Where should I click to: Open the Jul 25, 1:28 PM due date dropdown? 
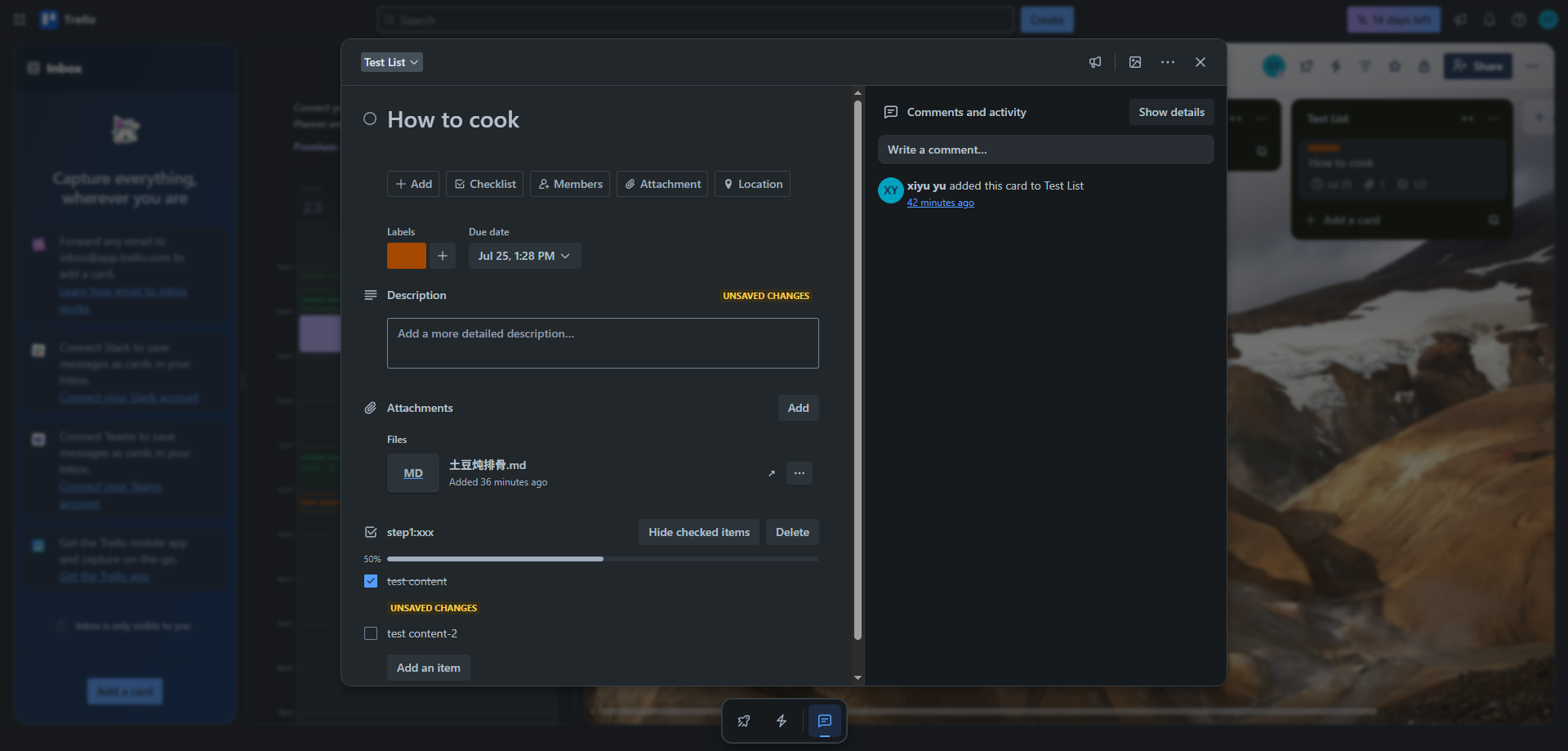(525, 256)
